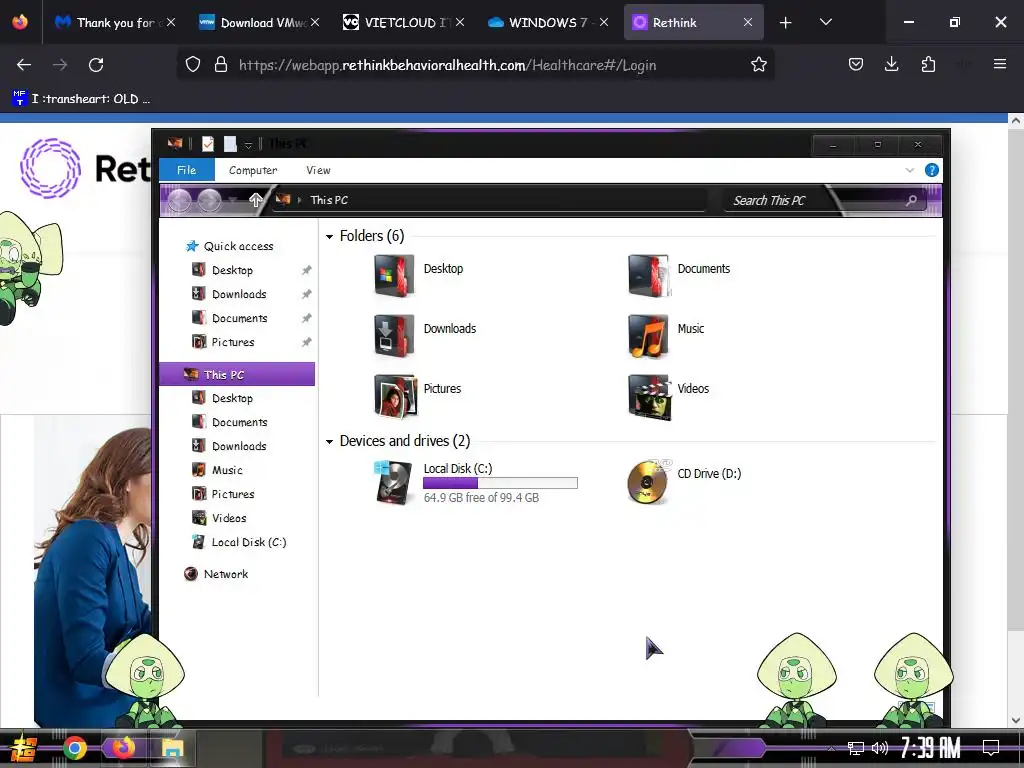Image resolution: width=1024 pixels, height=768 pixels.
Task: Close the Rethink browser tab
Action: point(748,22)
